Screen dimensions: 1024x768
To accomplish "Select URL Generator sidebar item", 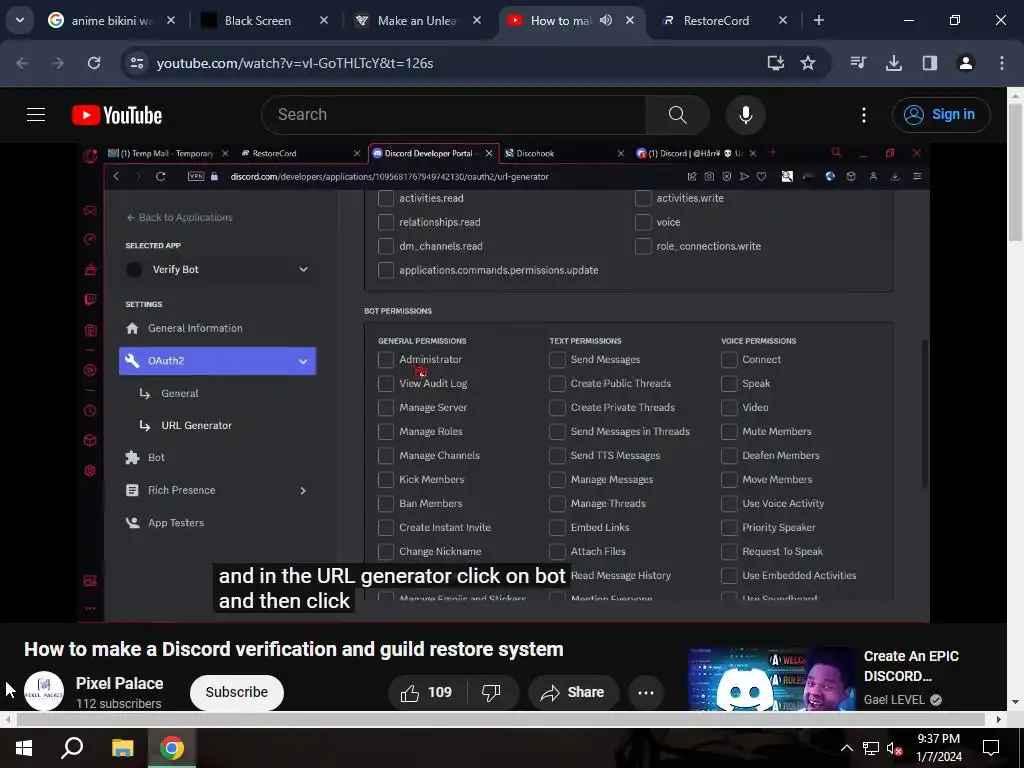I will pyautogui.click(x=196, y=426).
